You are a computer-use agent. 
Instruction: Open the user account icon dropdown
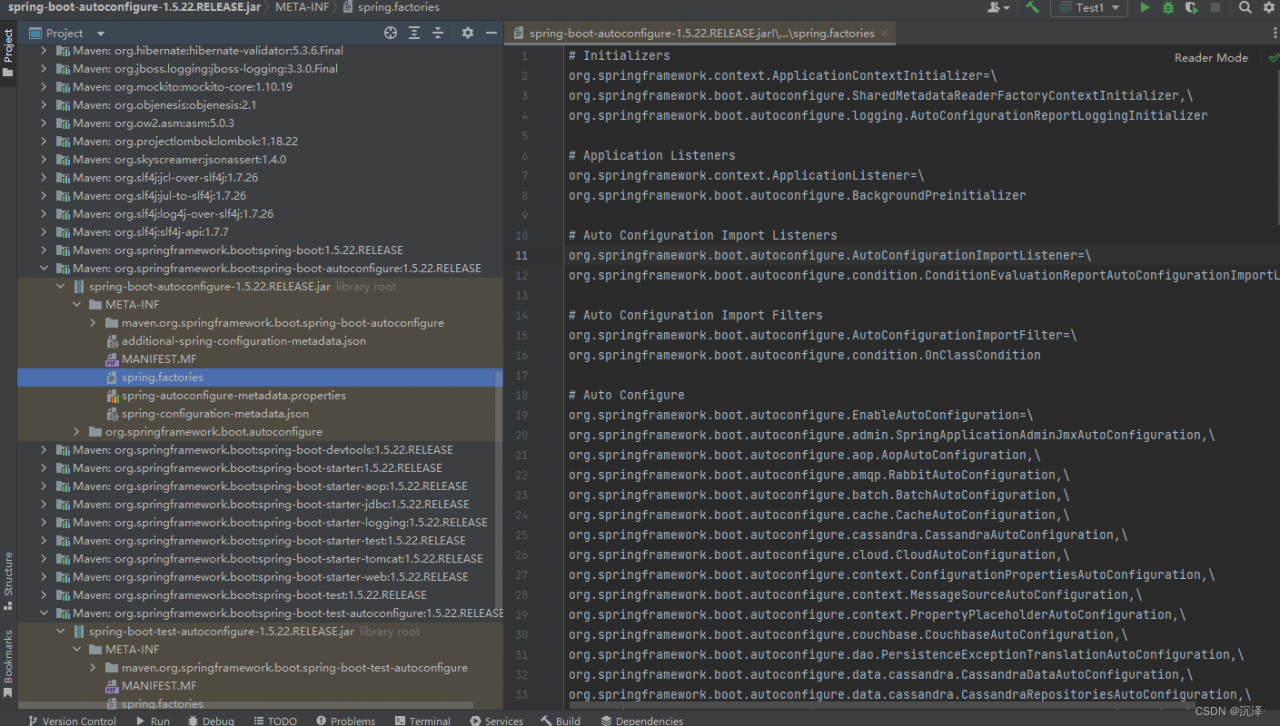pos(998,7)
